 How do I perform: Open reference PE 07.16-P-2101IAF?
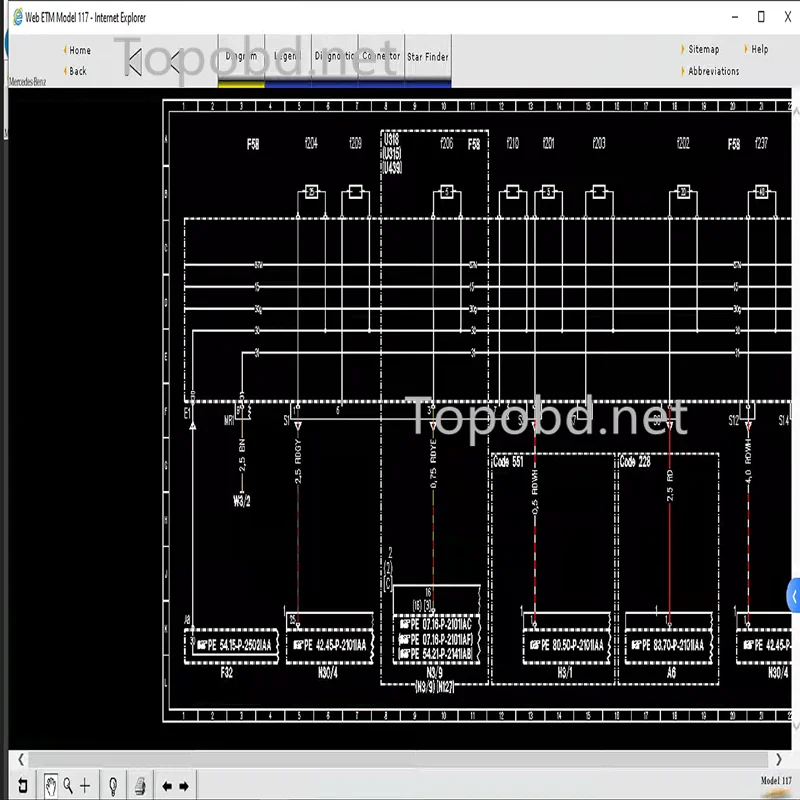click(436, 639)
